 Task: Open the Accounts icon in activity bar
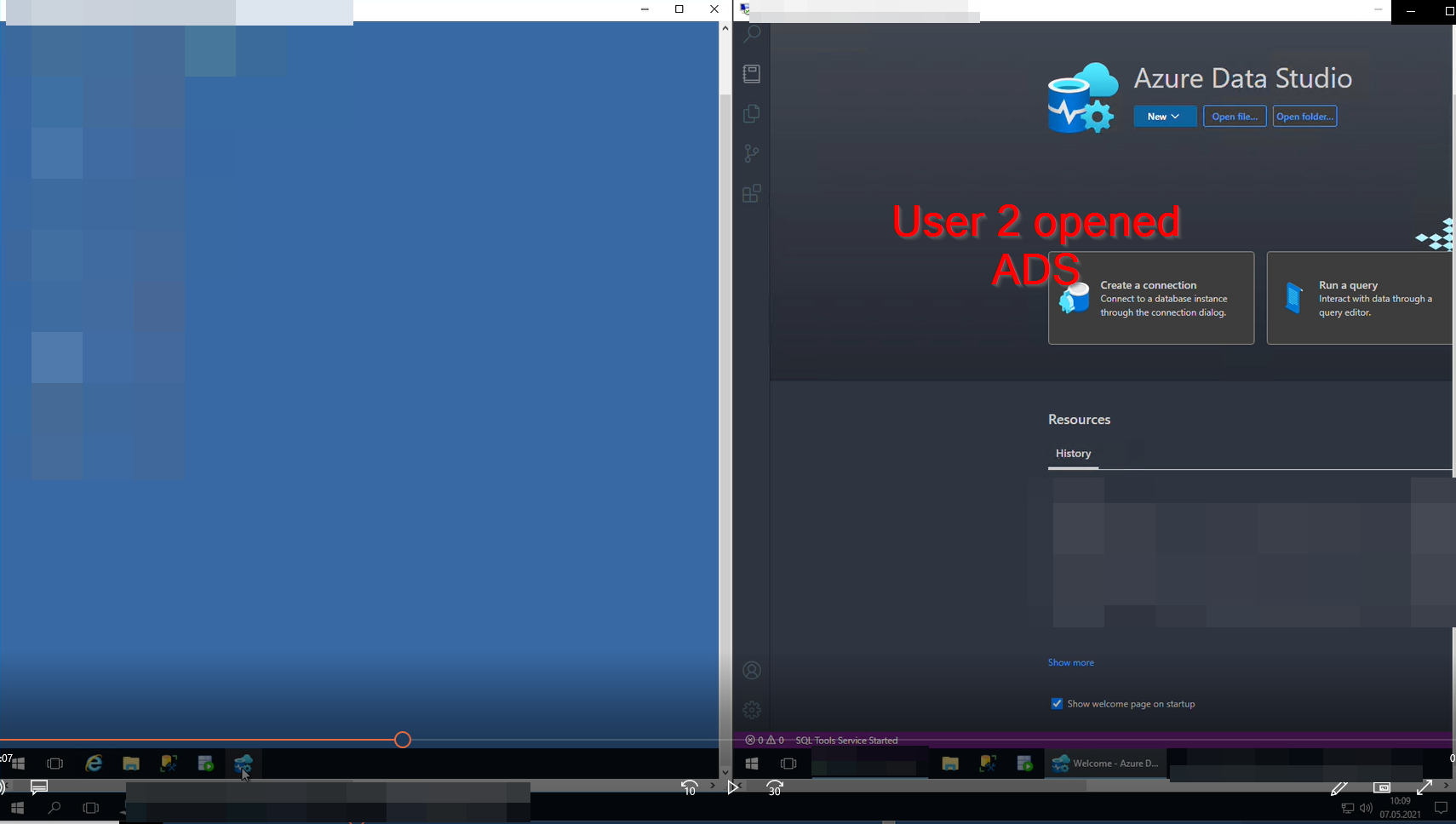752,671
